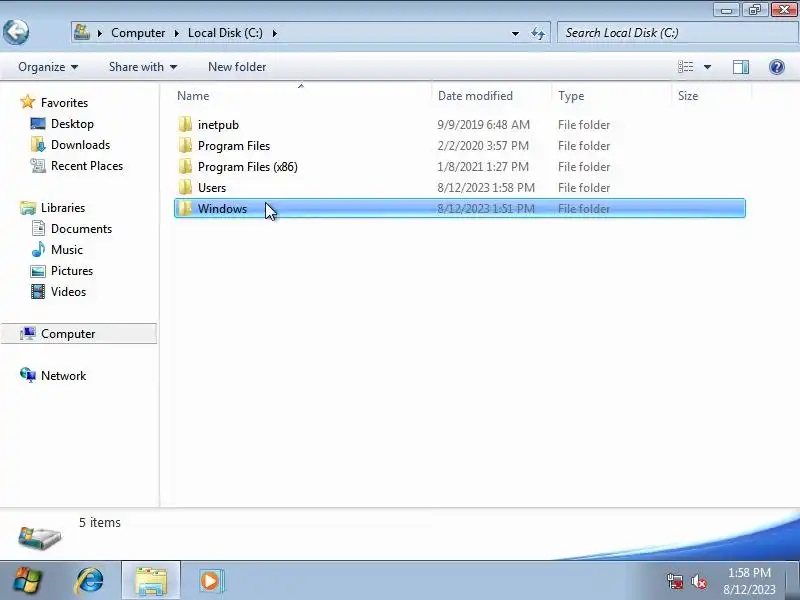Open Recent Places in Favorites

point(87,166)
